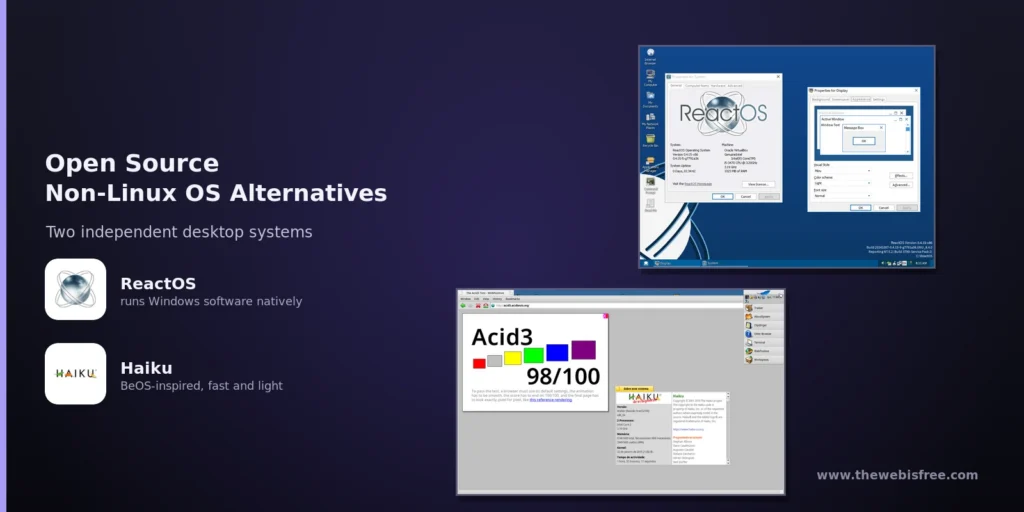The image size is (1024, 512).
Task: Click OK in System properties dialog
Action: (x=722, y=197)
